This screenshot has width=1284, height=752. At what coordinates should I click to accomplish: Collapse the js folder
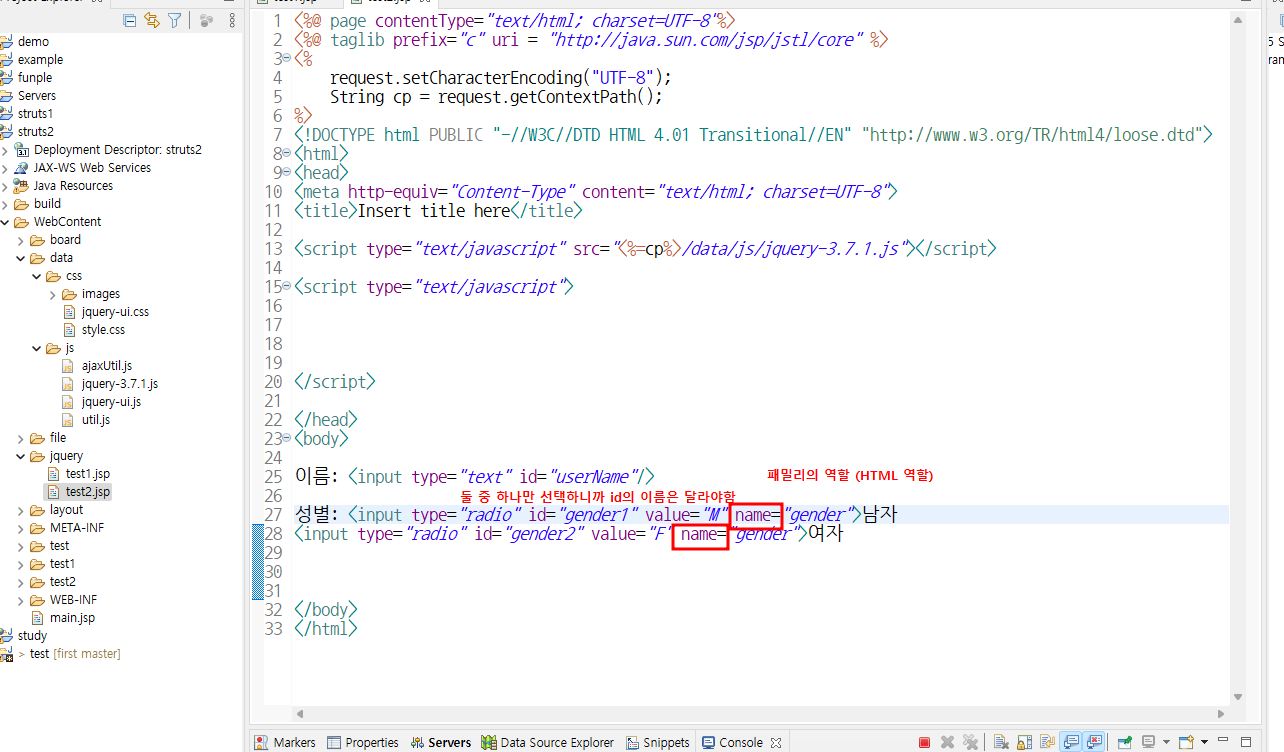37,348
